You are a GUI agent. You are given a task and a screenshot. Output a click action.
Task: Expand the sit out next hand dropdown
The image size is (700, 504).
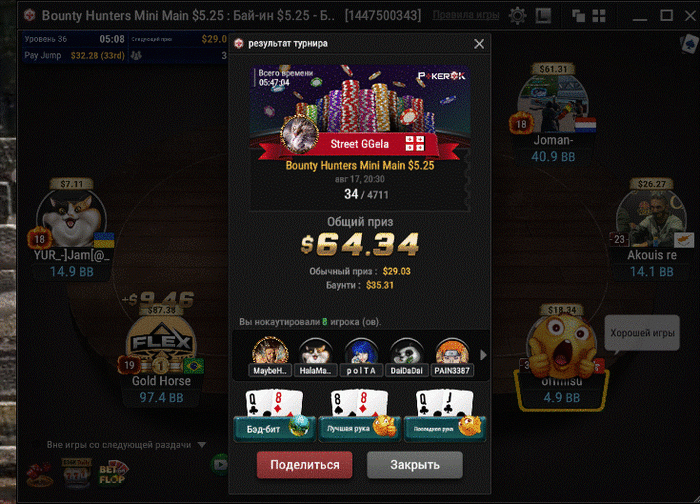[202, 445]
